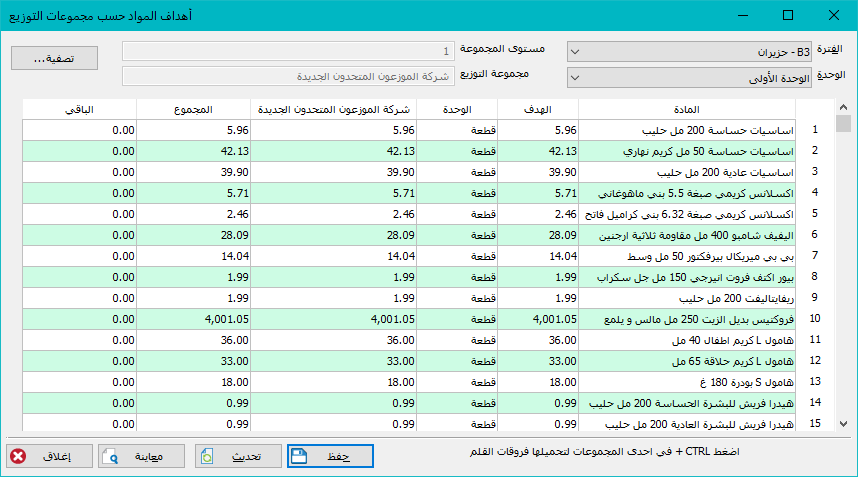858x477 pixels.
Task: Save targets with the حفظ button
Action: coord(331,456)
